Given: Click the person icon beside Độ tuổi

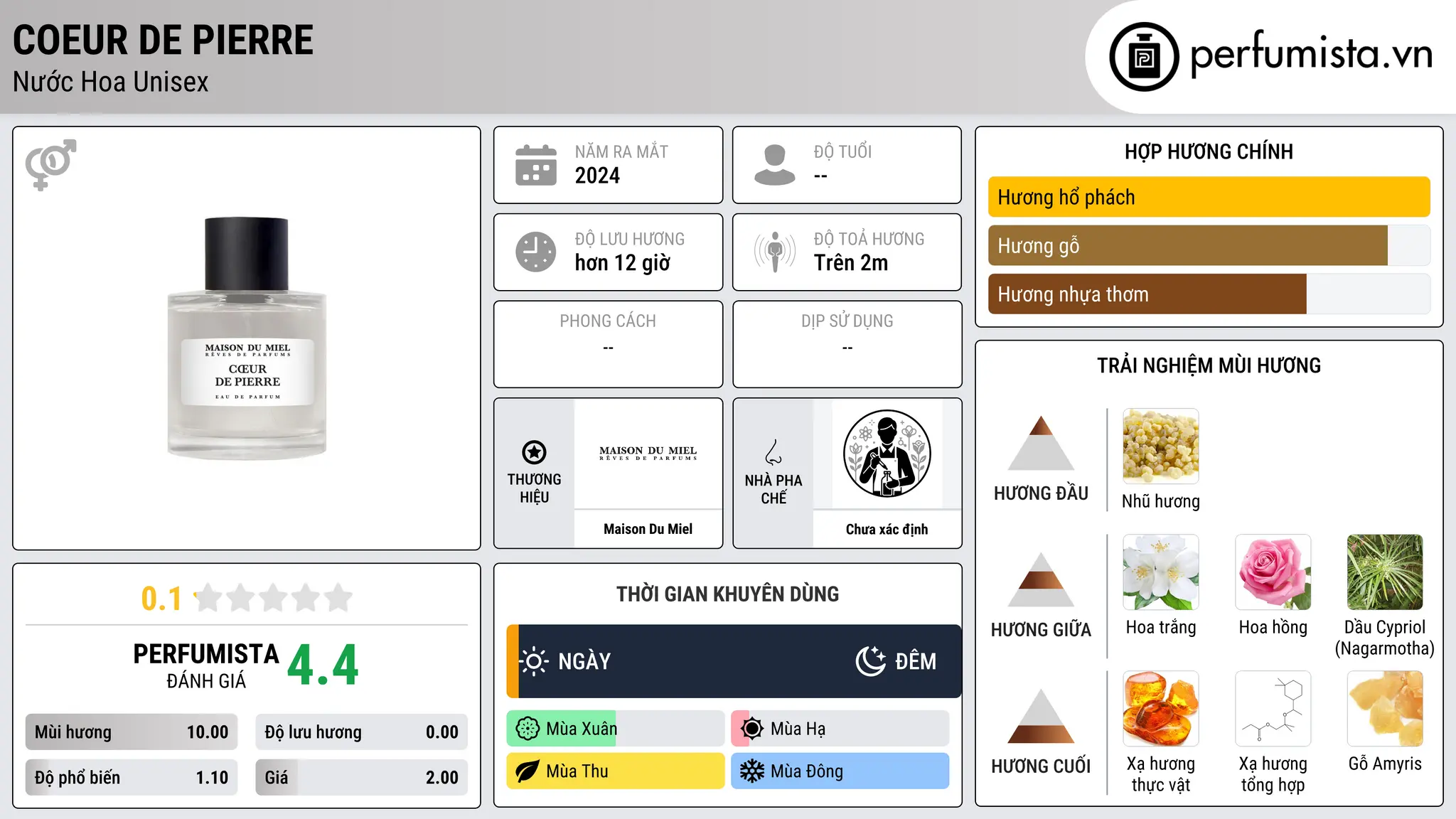Looking at the screenshot, I should [775, 165].
